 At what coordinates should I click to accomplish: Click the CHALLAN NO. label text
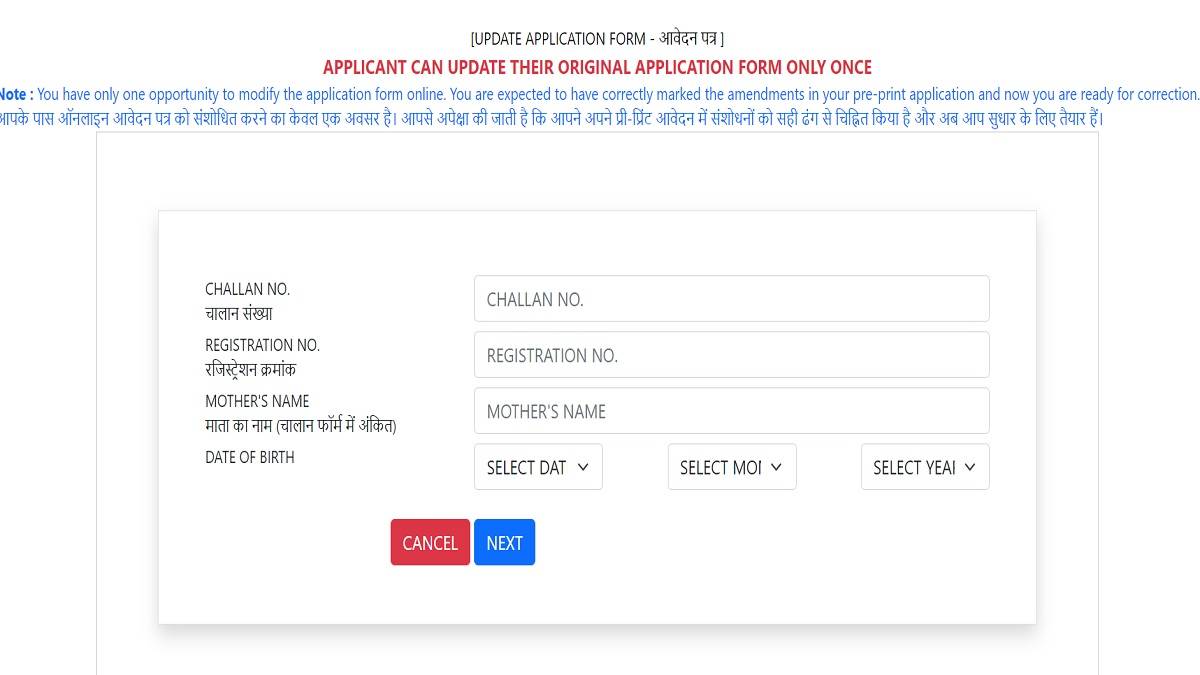[x=247, y=289]
